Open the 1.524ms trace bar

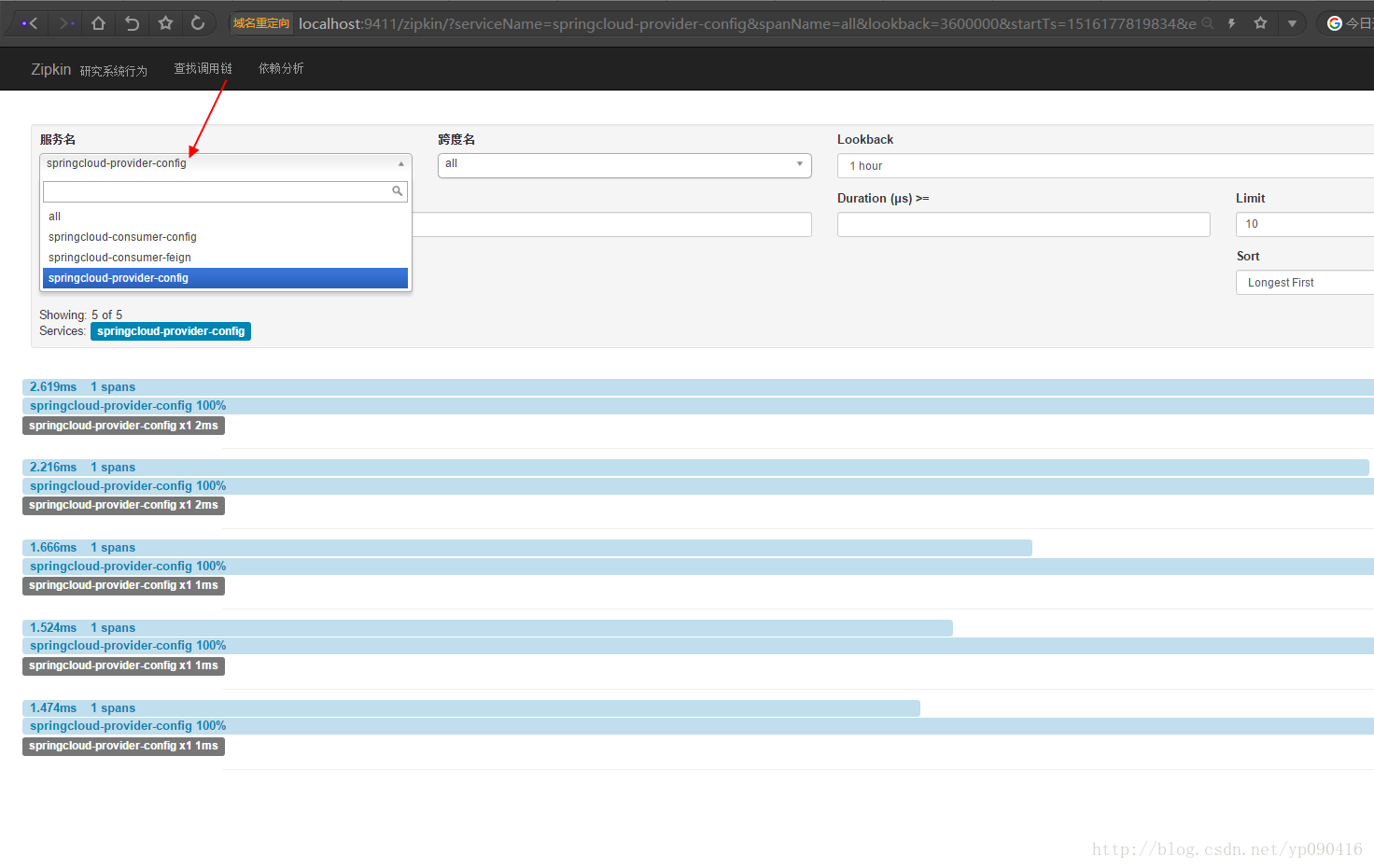click(487, 628)
